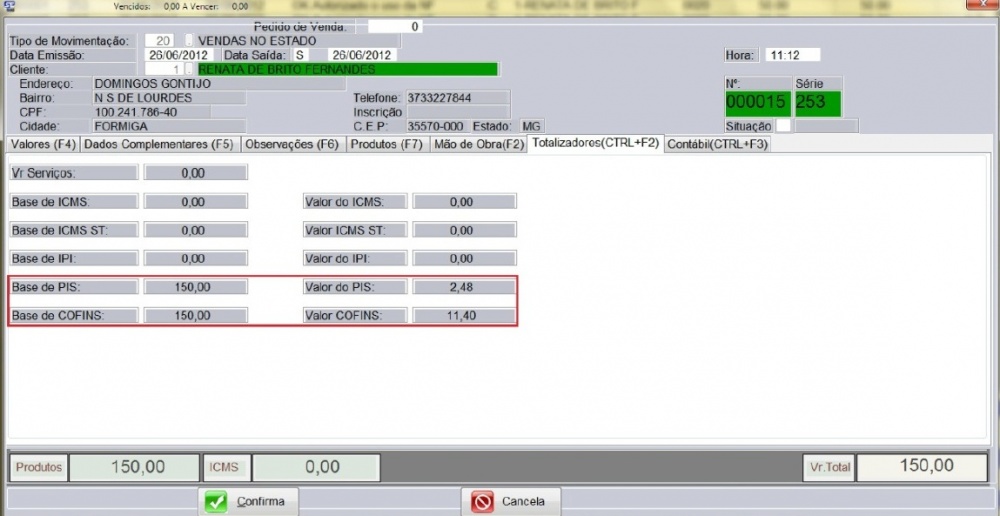Viewport: 1000px width, 516px height.
Task: Click the Pedido de Venda number field
Action: pos(395,27)
